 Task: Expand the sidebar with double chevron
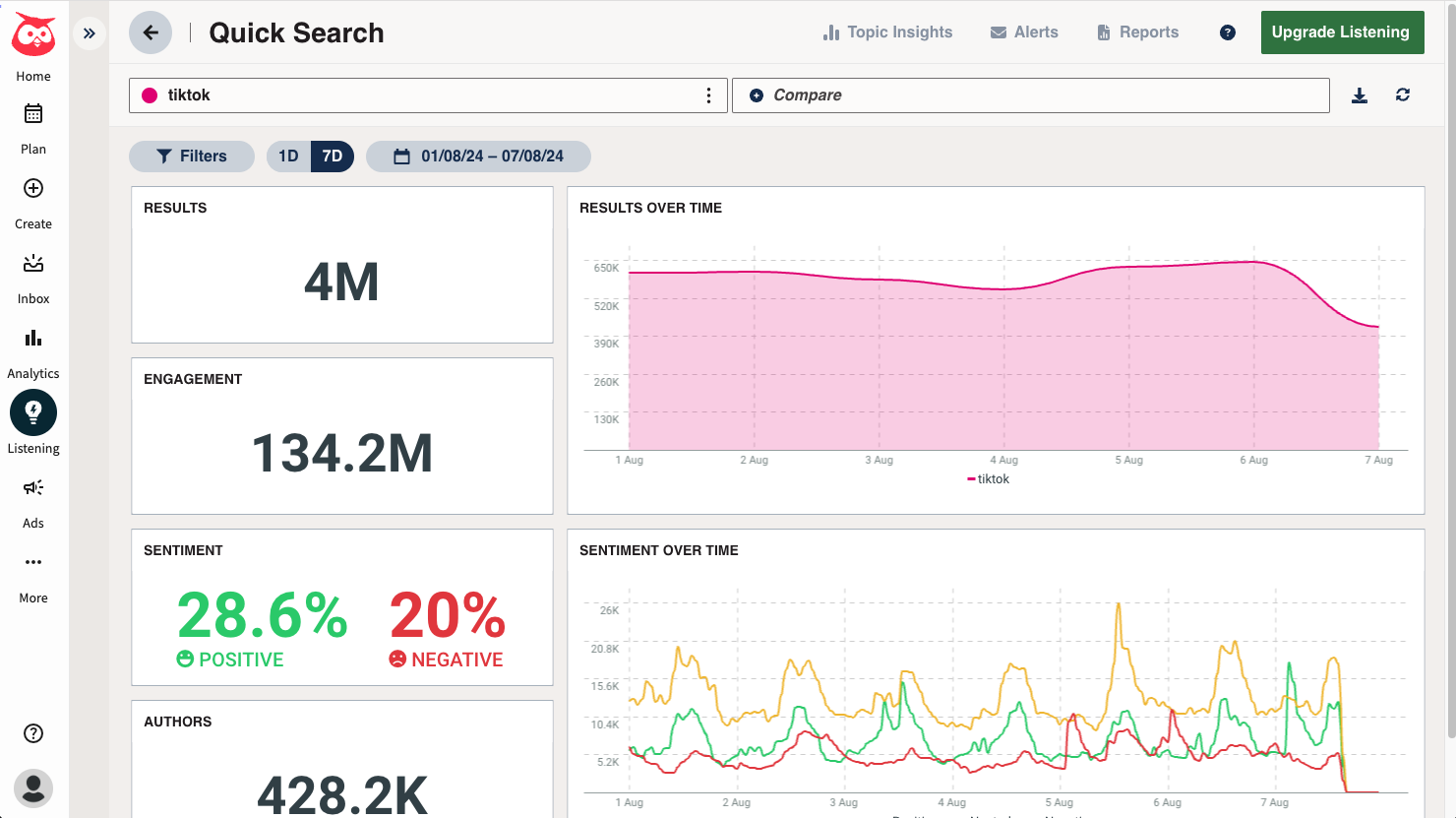point(90,33)
